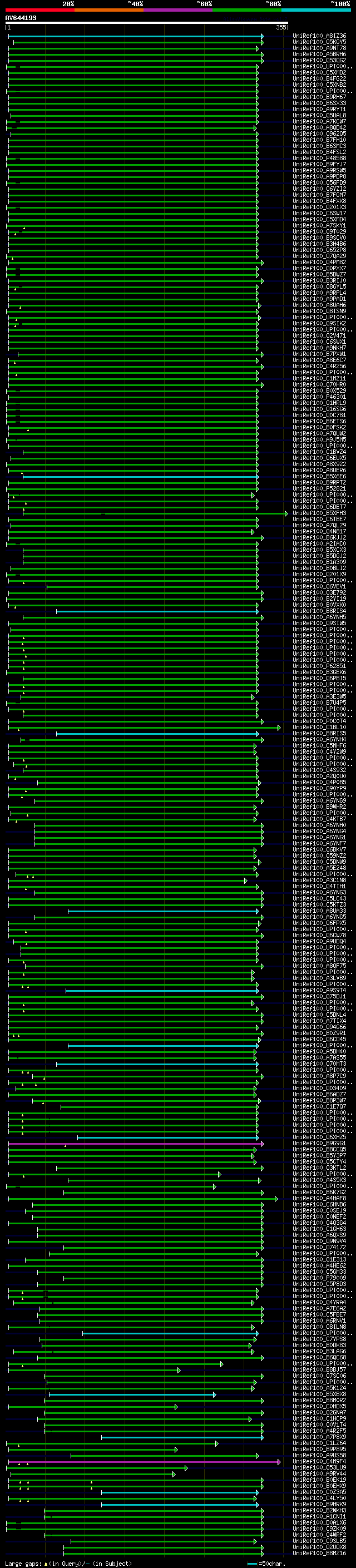Image resolution: width=356 pixels, height=1568 pixels.
Task: Open hit UniRef100_Q5UAL8
Action: click(x=319, y=116)
